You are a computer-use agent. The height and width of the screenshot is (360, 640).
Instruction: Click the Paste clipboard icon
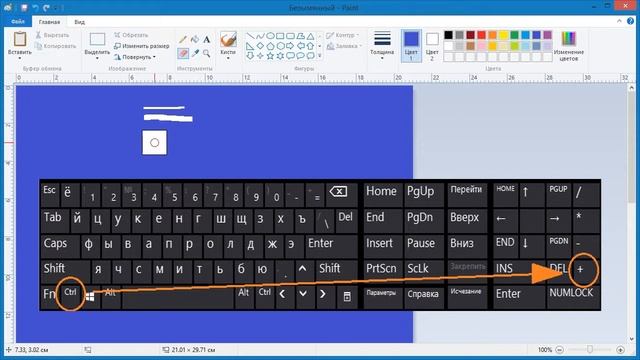click(x=20, y=39)
